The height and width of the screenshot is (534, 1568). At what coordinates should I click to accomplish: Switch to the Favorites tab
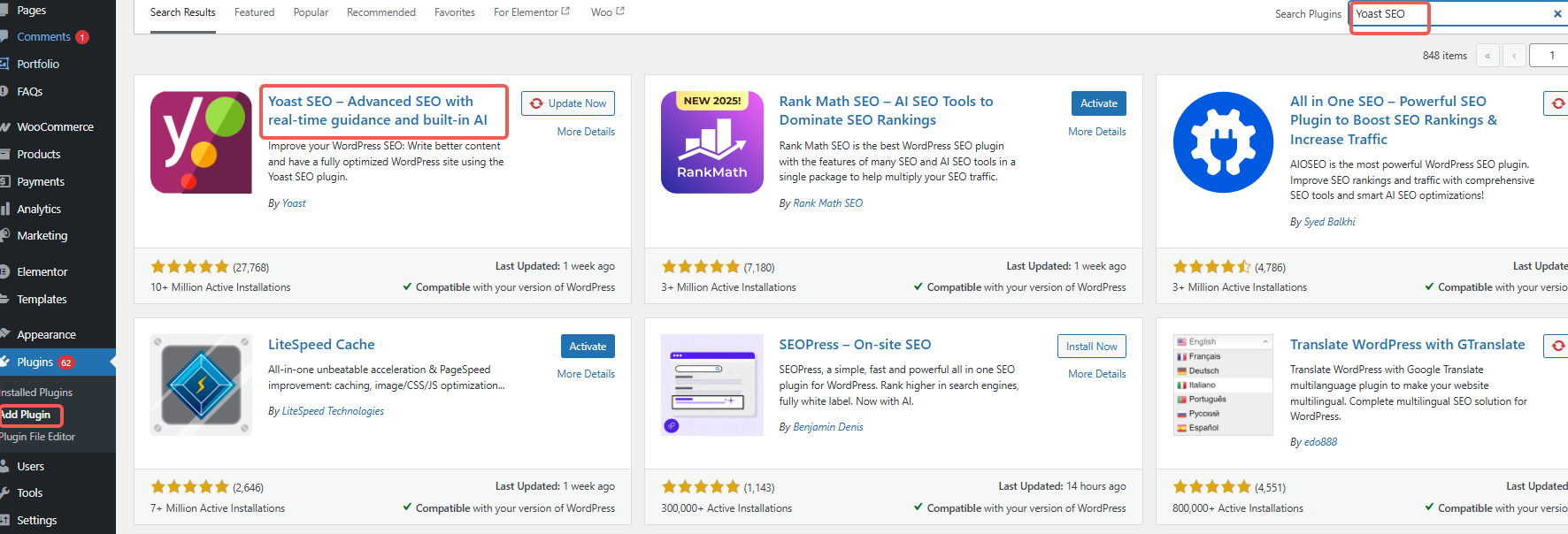pyautogui.click(x=455, y=12)
